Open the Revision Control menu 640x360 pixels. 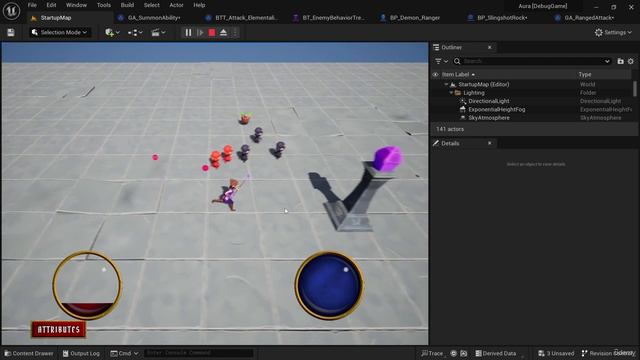608,353
